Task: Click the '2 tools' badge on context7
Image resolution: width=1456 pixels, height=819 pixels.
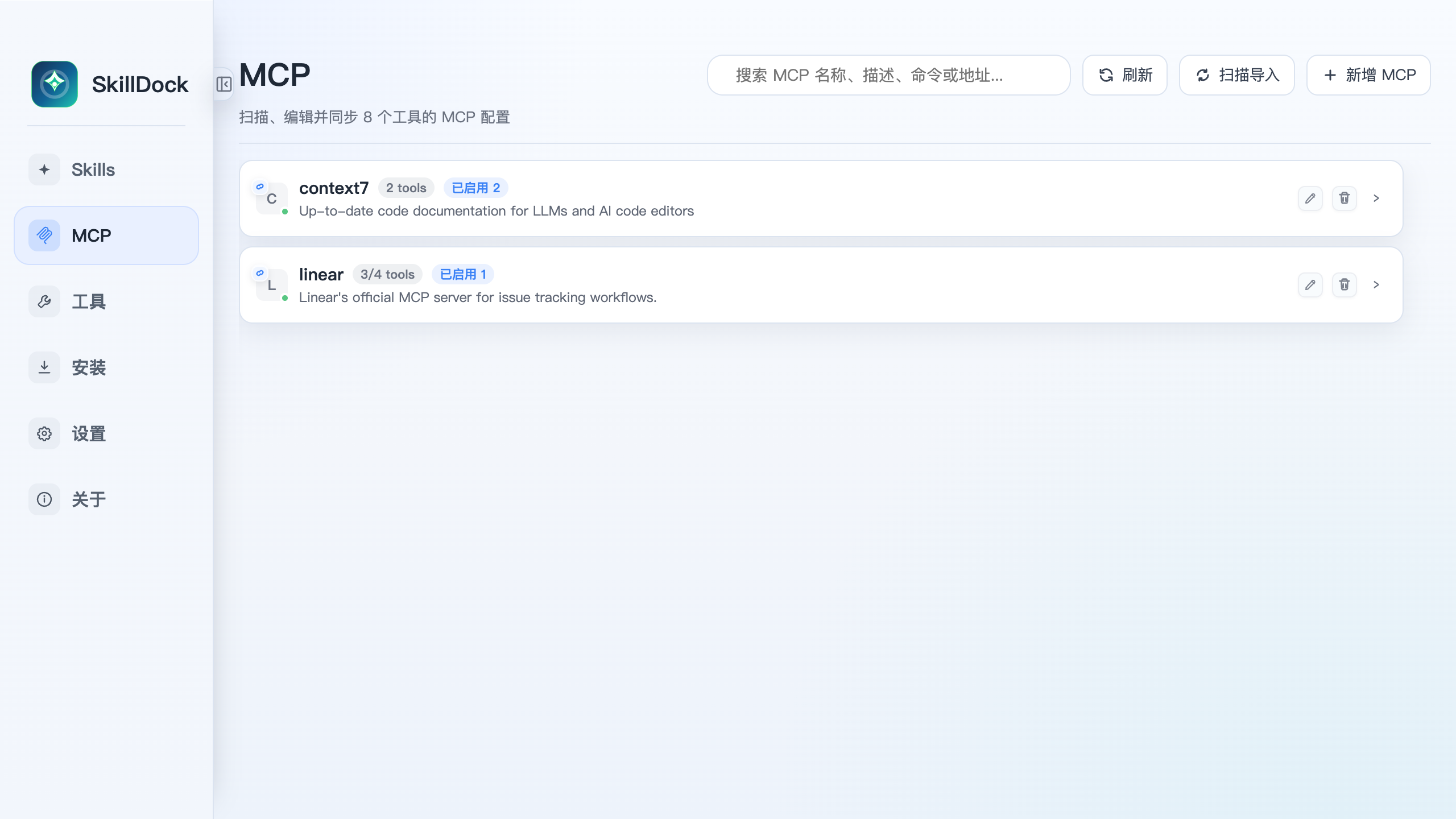Action: point(406,188)
